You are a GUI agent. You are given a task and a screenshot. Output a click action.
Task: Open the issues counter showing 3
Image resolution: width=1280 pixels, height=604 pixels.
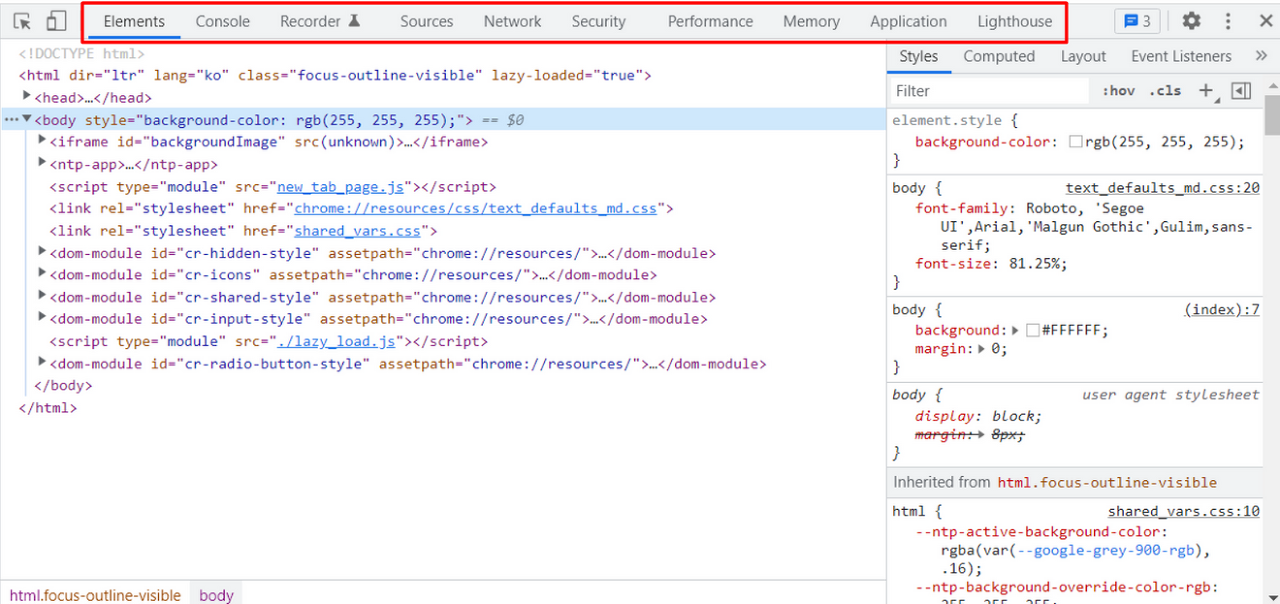(1138, 21)
